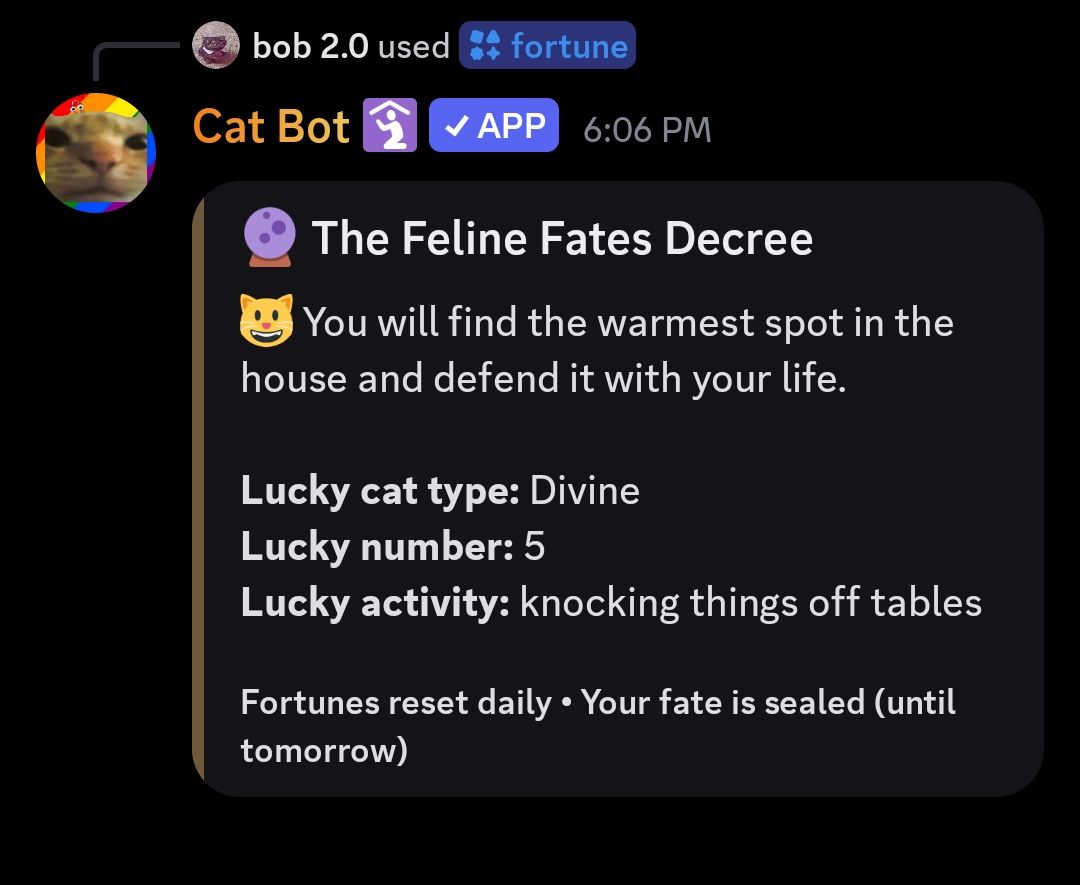Click the Lucky cat type Divine line
Image resolution: width=1080 pixels, height=885 pixels.
440,491
